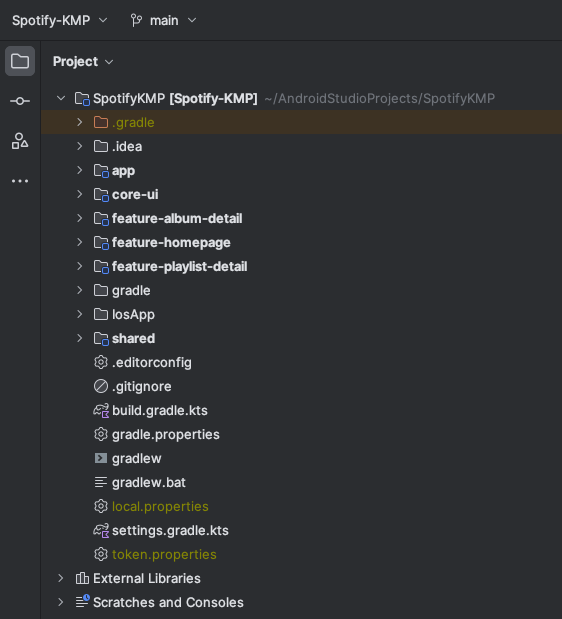Select the Scratches and Consoles label
The image size is (562, 619).
tap(169, 602)
